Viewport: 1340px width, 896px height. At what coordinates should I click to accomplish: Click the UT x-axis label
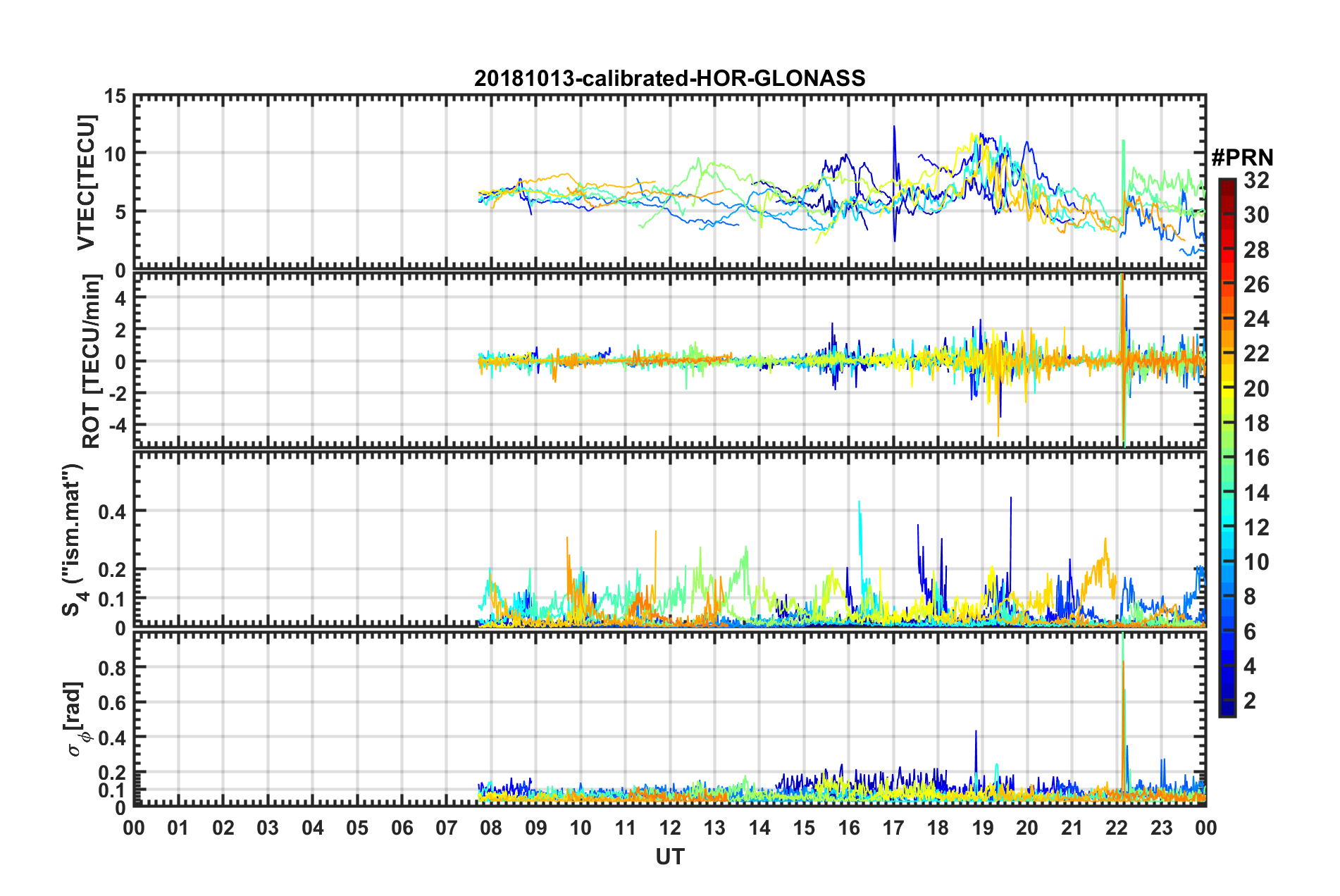pos(669,857)
